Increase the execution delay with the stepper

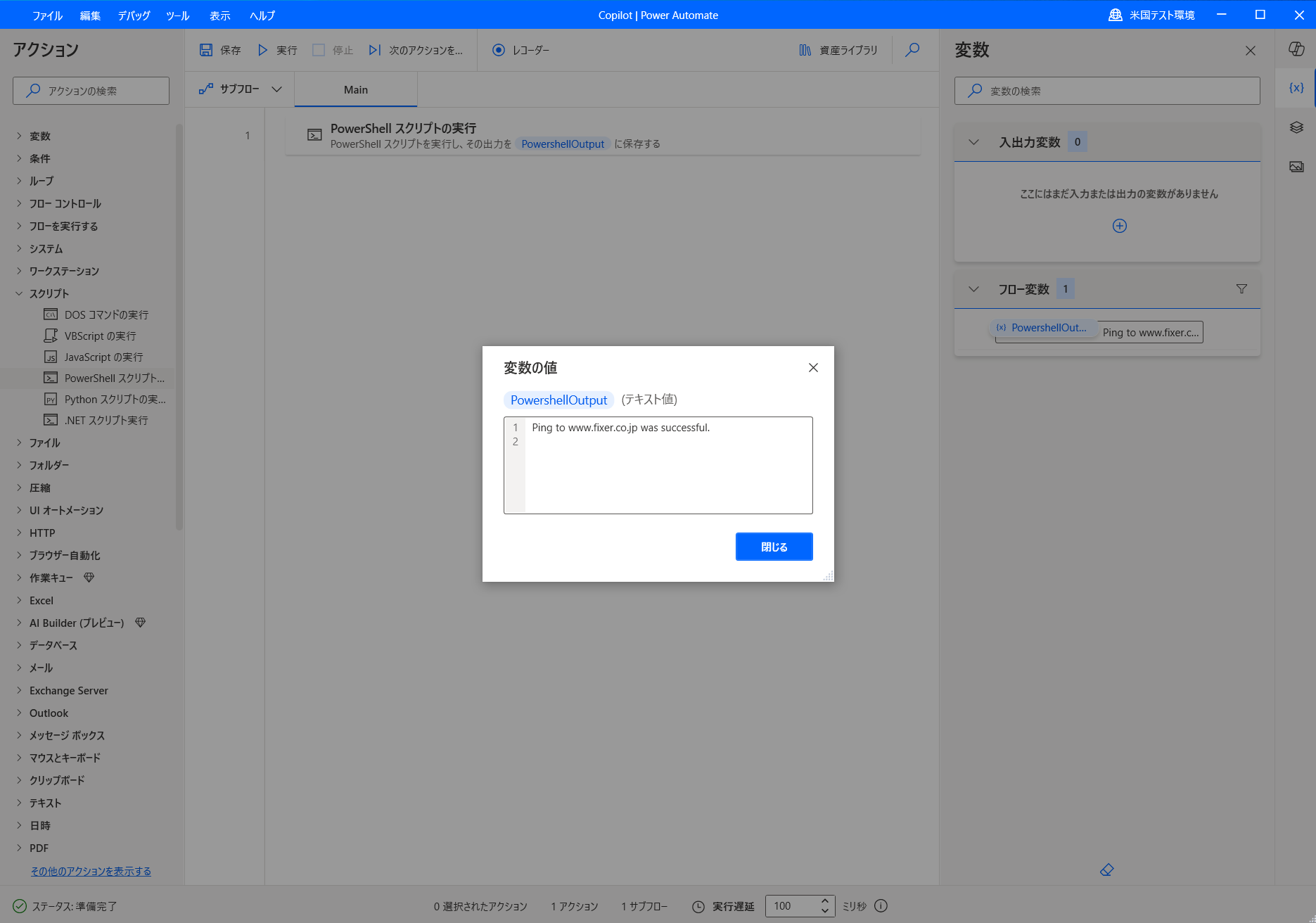(x=824, y=901)
